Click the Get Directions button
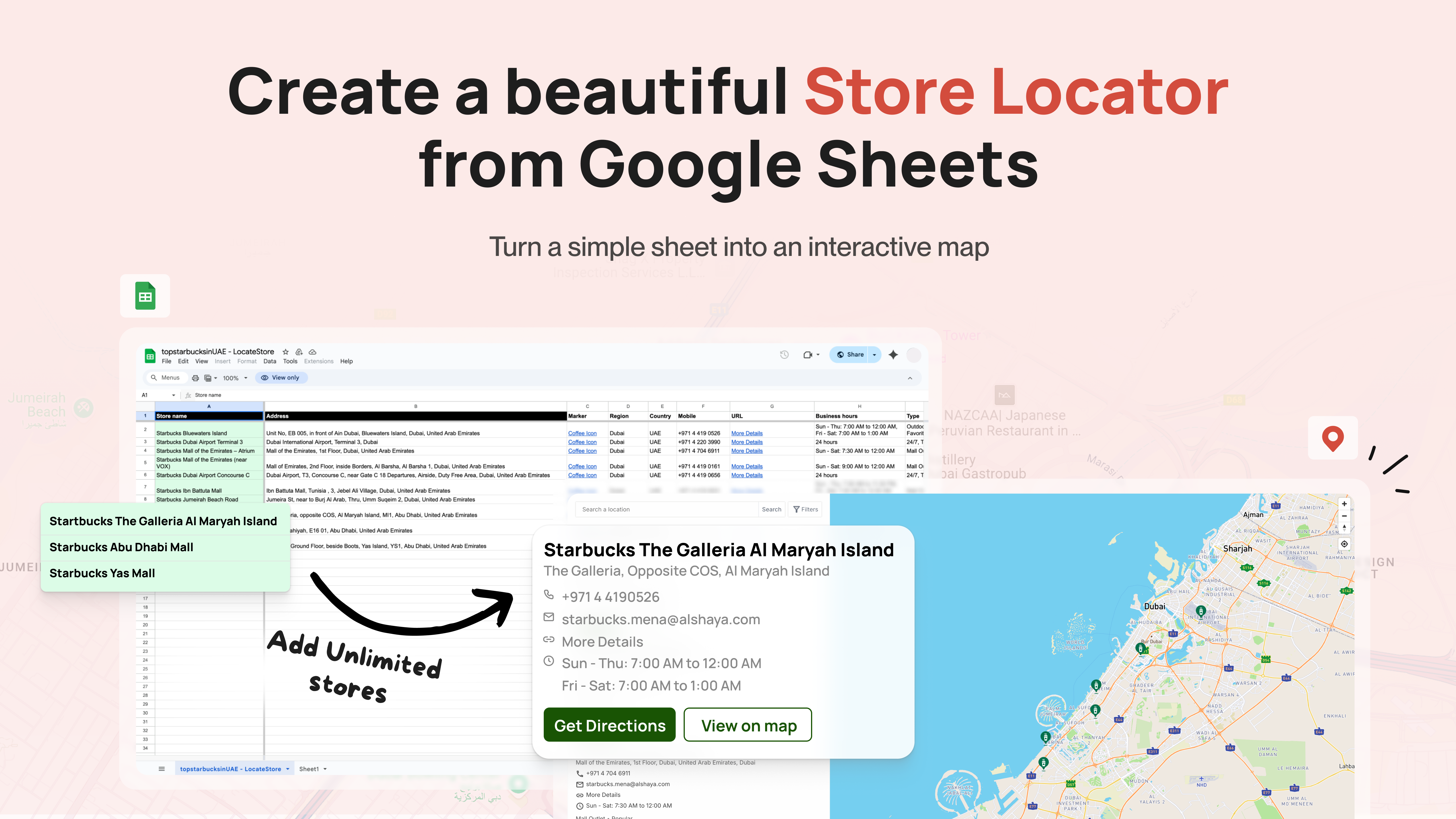1456x819 pixels. 609,725
